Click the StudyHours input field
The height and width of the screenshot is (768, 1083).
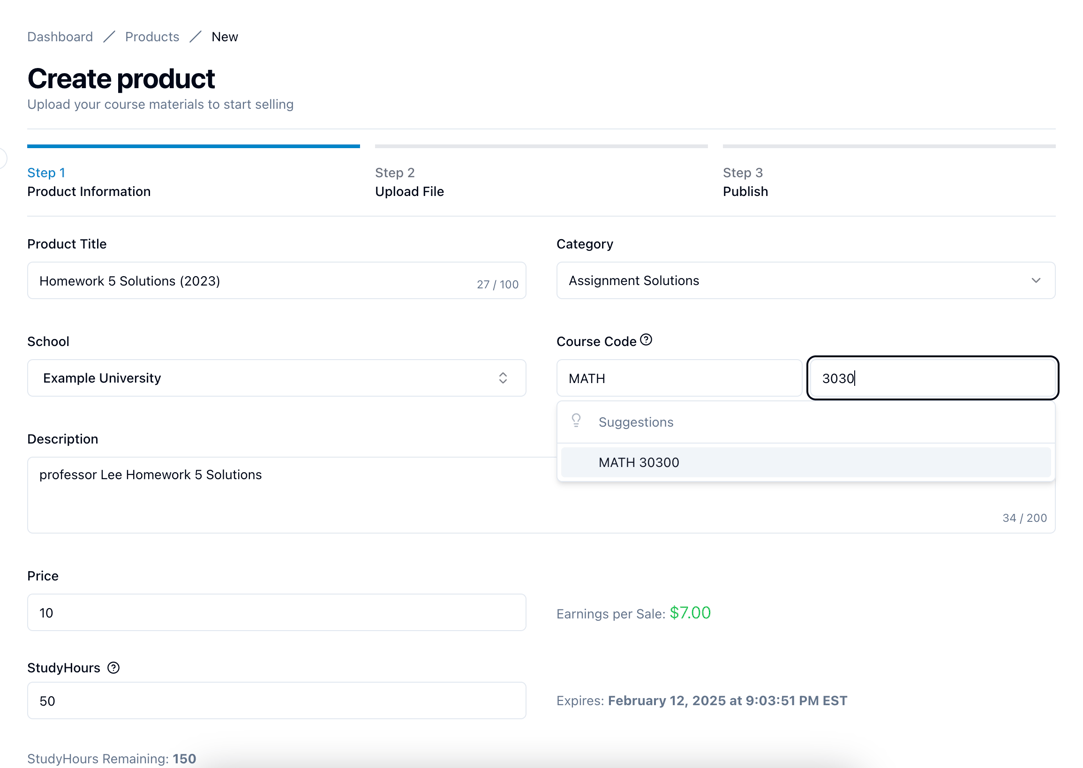tap(276, 701)
